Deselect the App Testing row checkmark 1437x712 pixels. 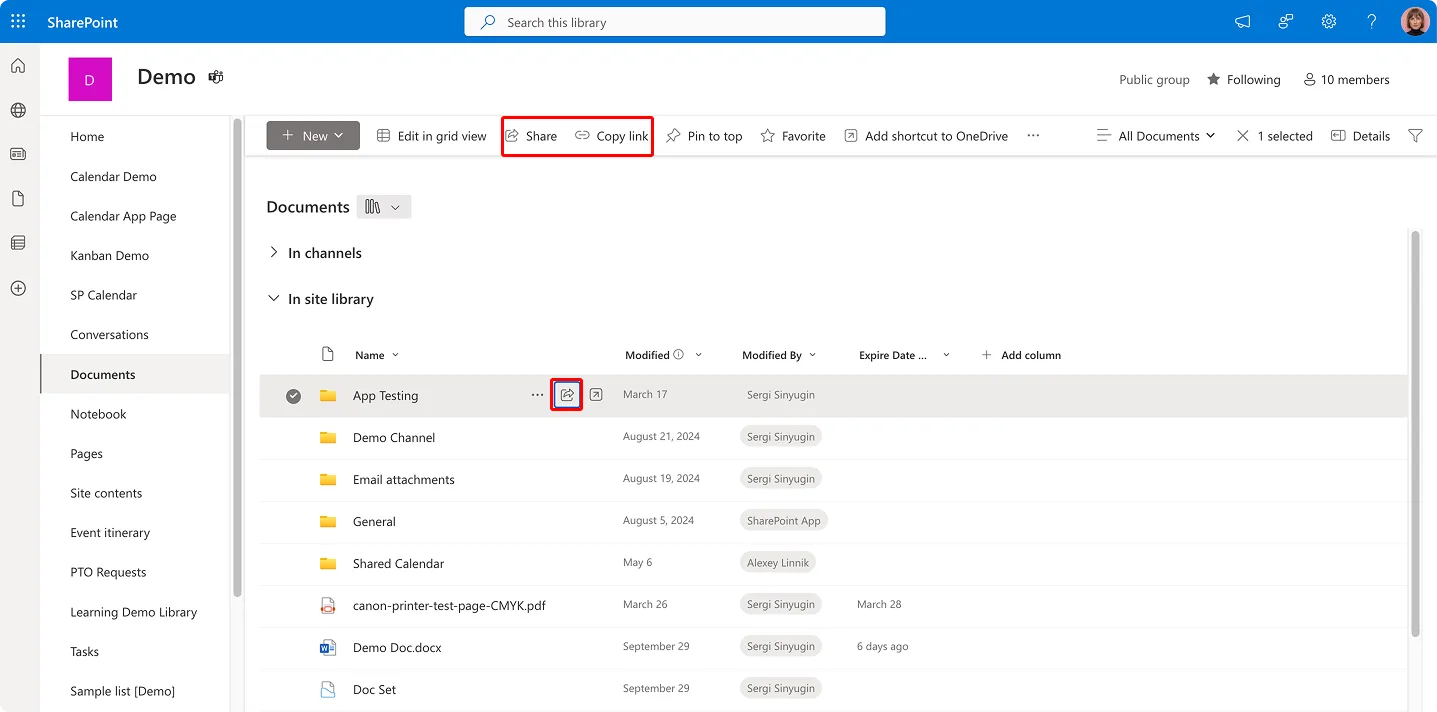coord(293,395)
